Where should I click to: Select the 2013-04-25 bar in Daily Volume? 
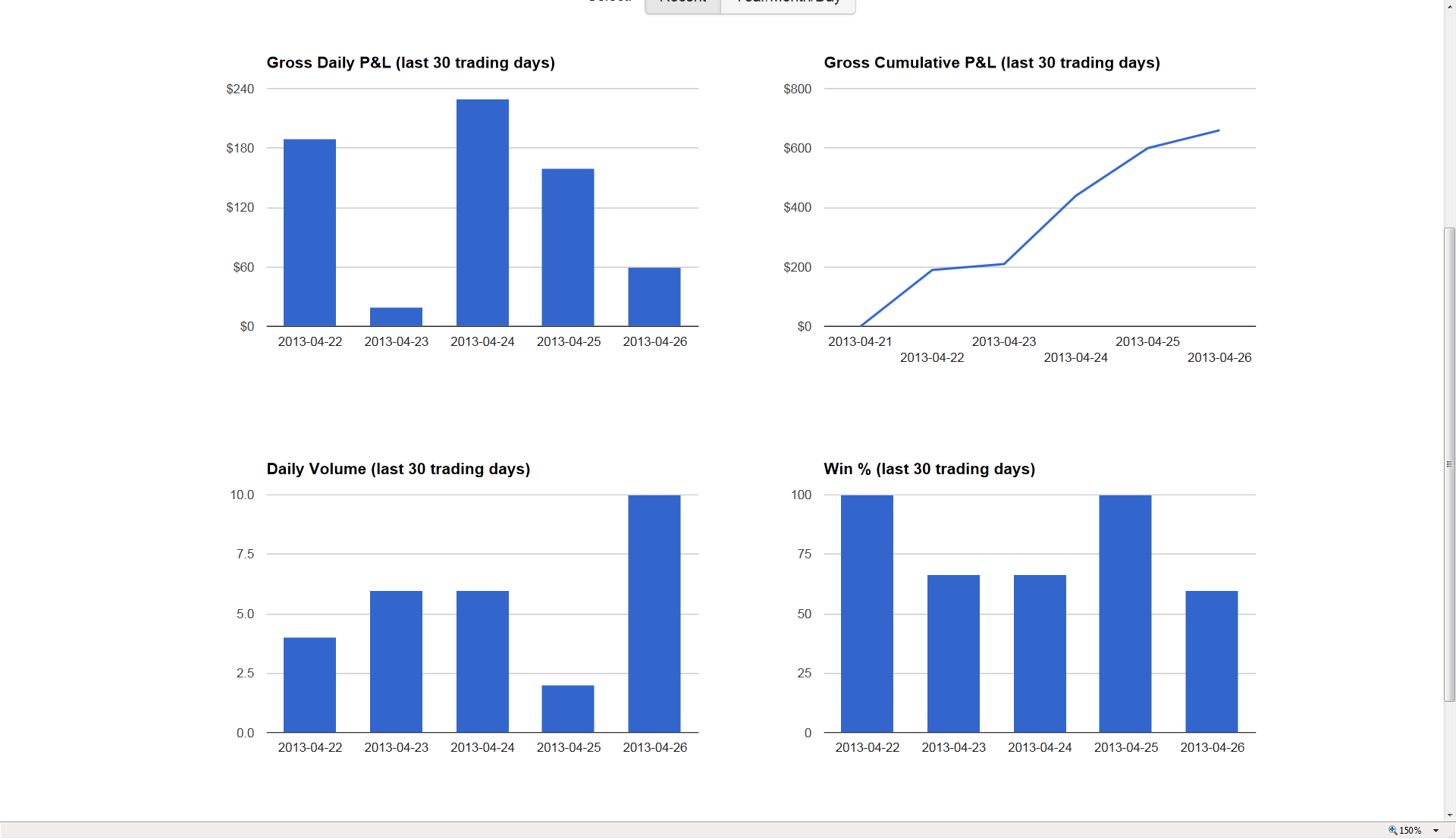point(568,709)
